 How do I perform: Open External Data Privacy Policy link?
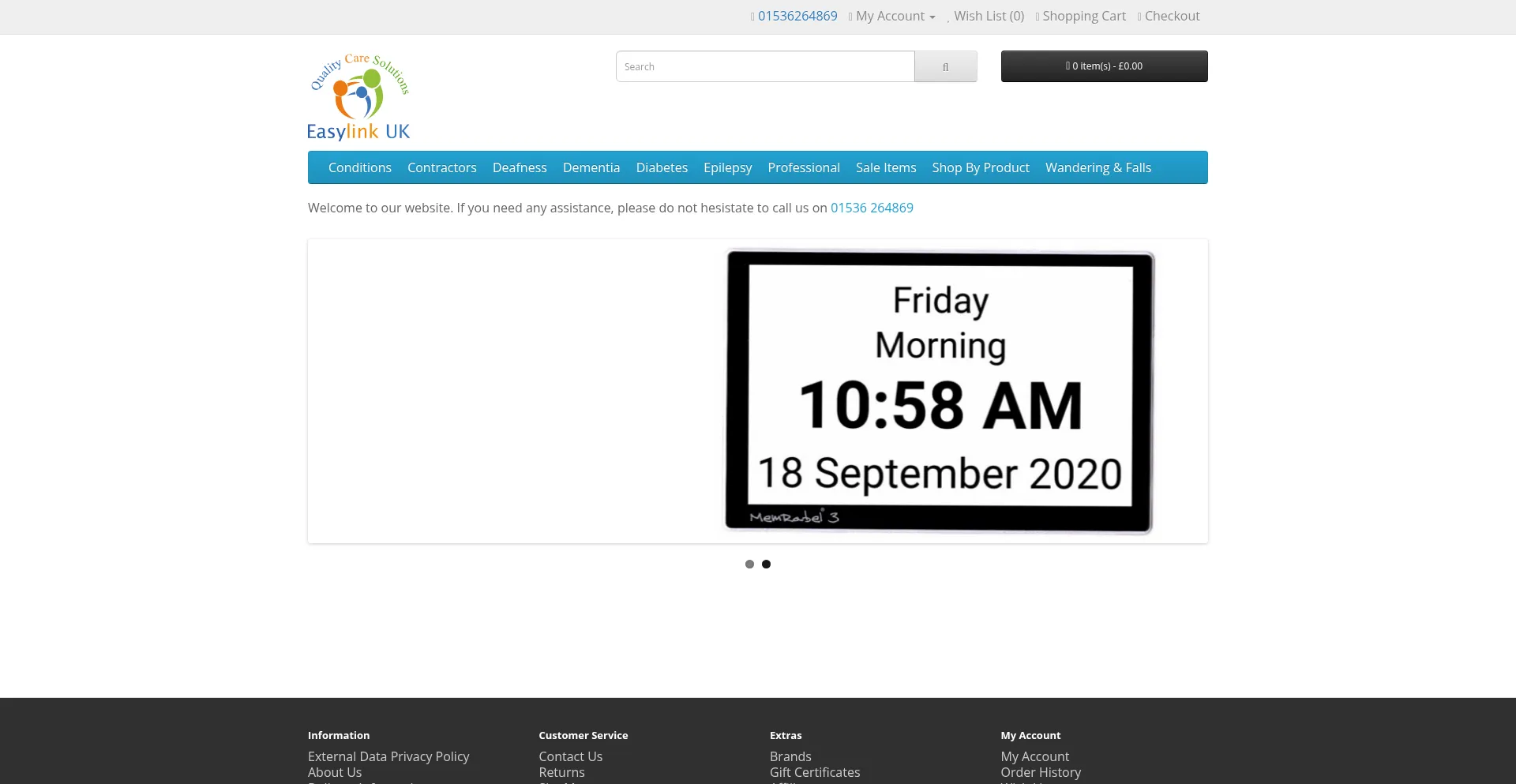[388, 756]
